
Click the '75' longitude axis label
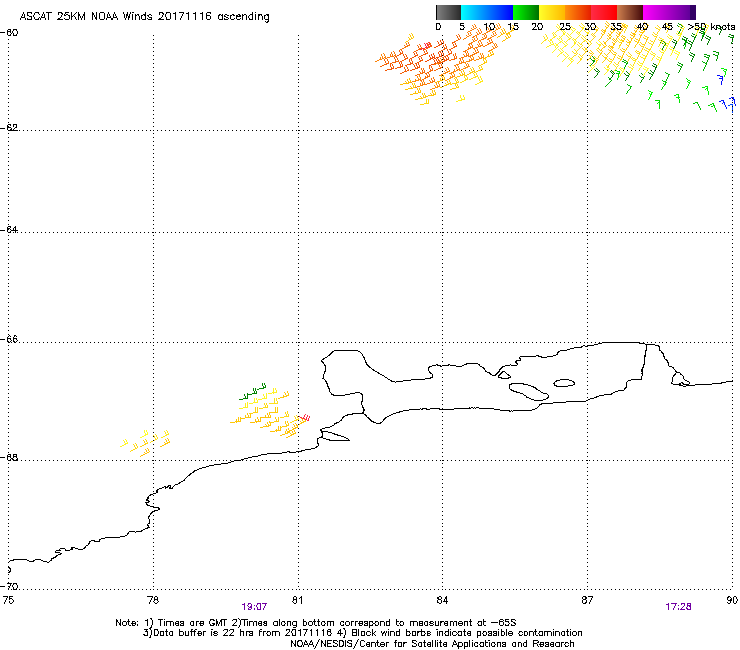coord(8,600)
